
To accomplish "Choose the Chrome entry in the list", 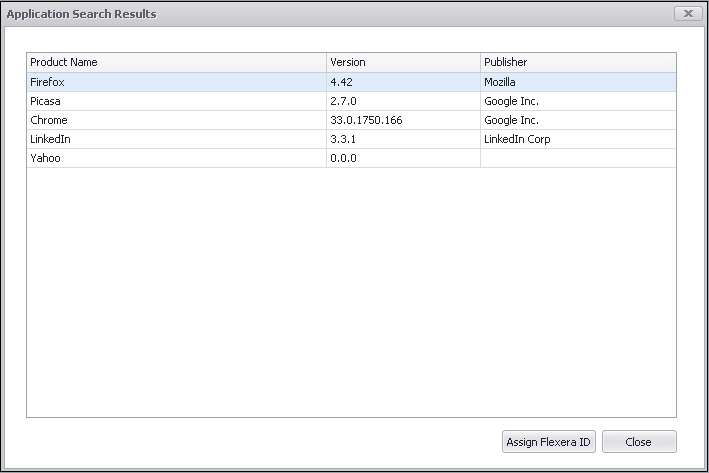I will 49,120.
